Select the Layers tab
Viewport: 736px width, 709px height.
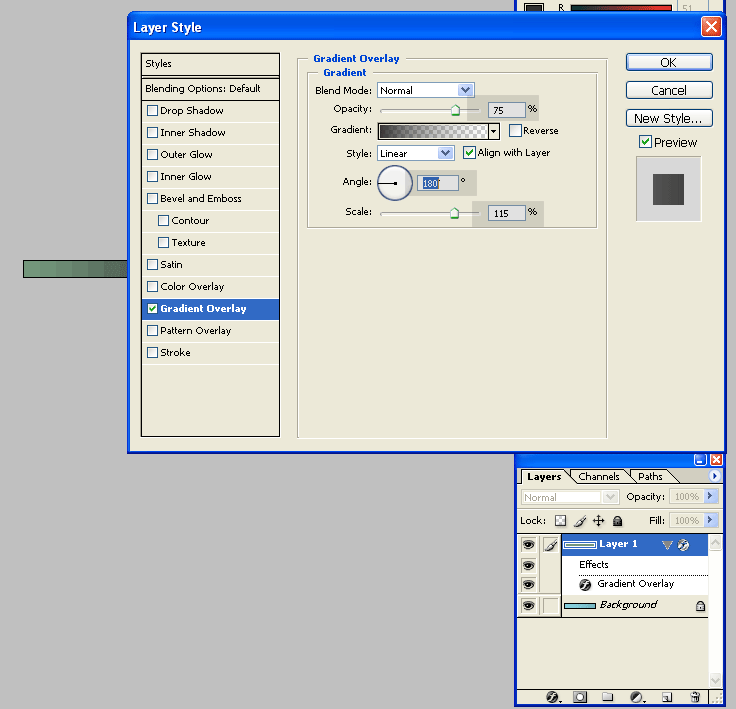point(544,477)
